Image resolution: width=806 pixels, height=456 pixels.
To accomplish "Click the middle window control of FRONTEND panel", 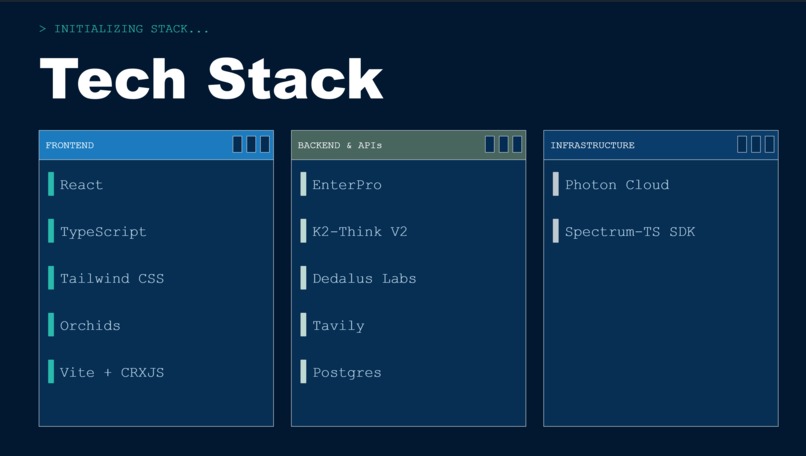I will tap(251, 144).
